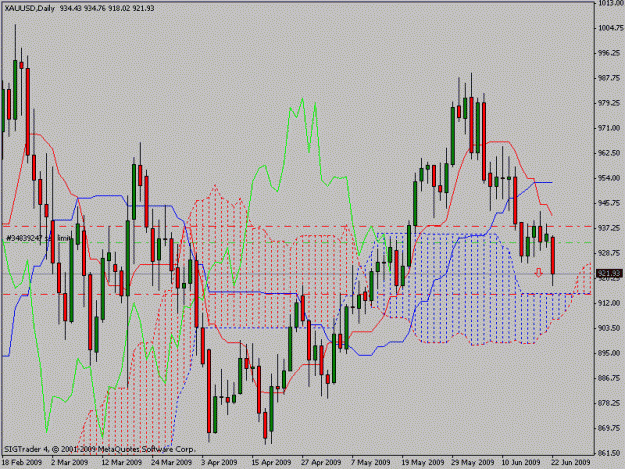Select the green Chikou line peak near 27 Apr
This screenshot has height=469, width=625.
(303, 98)
